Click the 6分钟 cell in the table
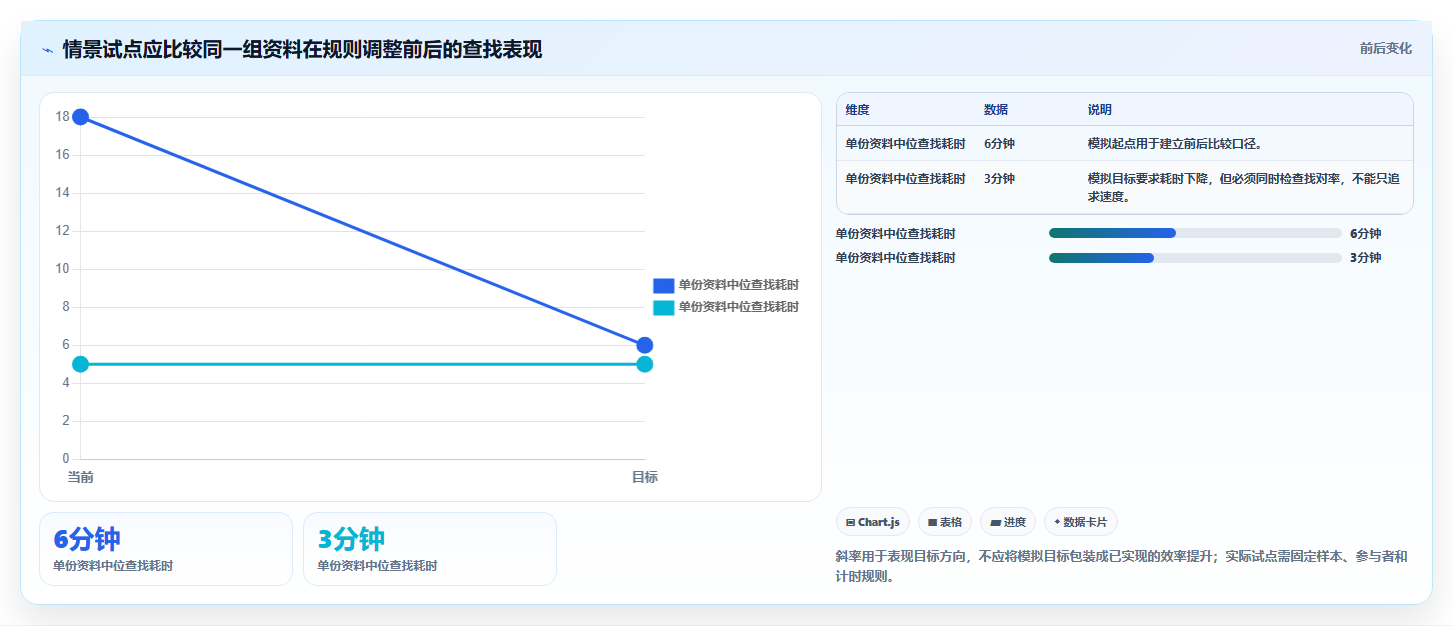This screenshot has width=1453, height=626. [999, 144]
